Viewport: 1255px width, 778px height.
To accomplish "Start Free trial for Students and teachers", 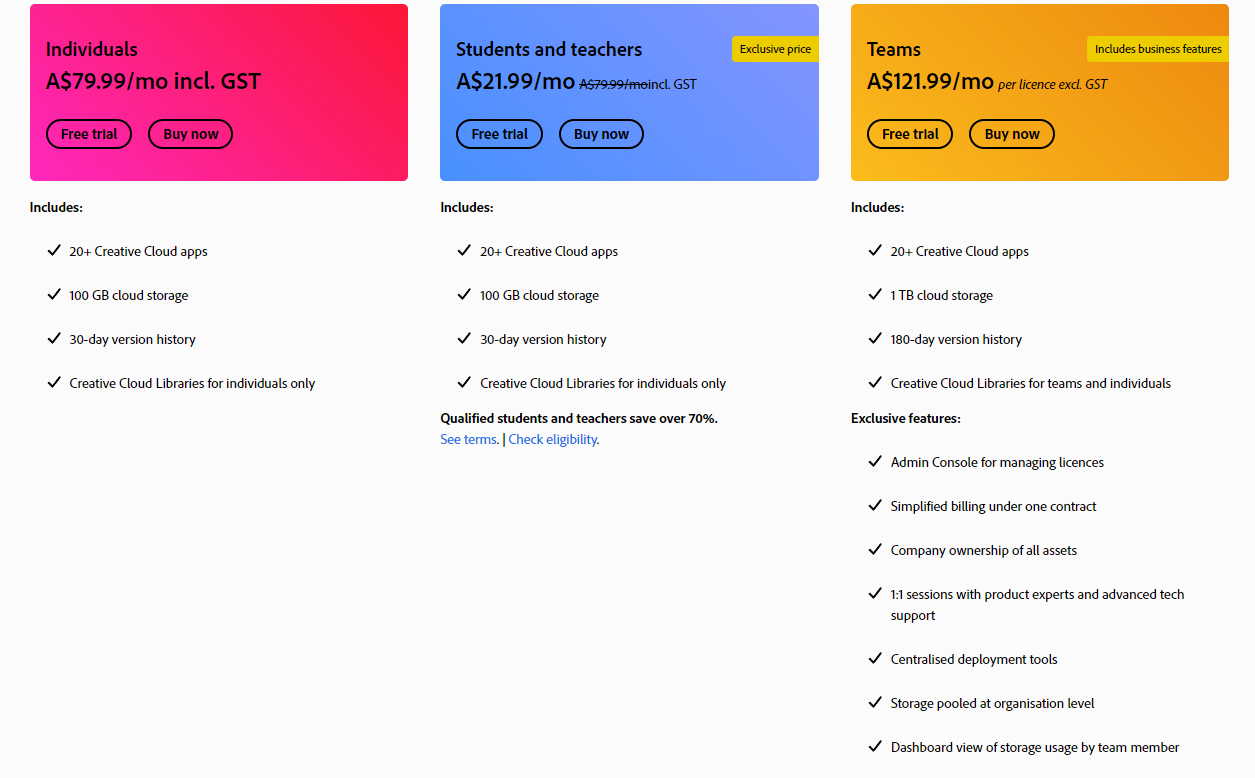I will click(499, 134).
